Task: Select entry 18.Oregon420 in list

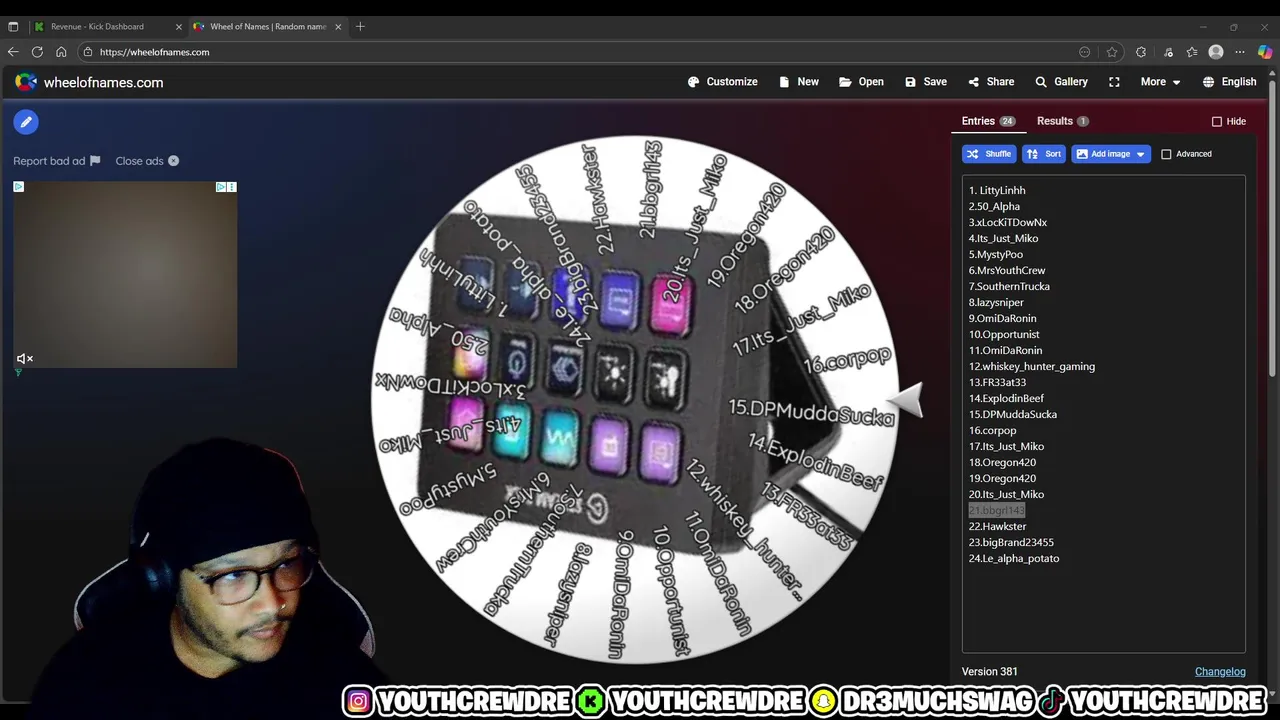Action: [1002, 462]
